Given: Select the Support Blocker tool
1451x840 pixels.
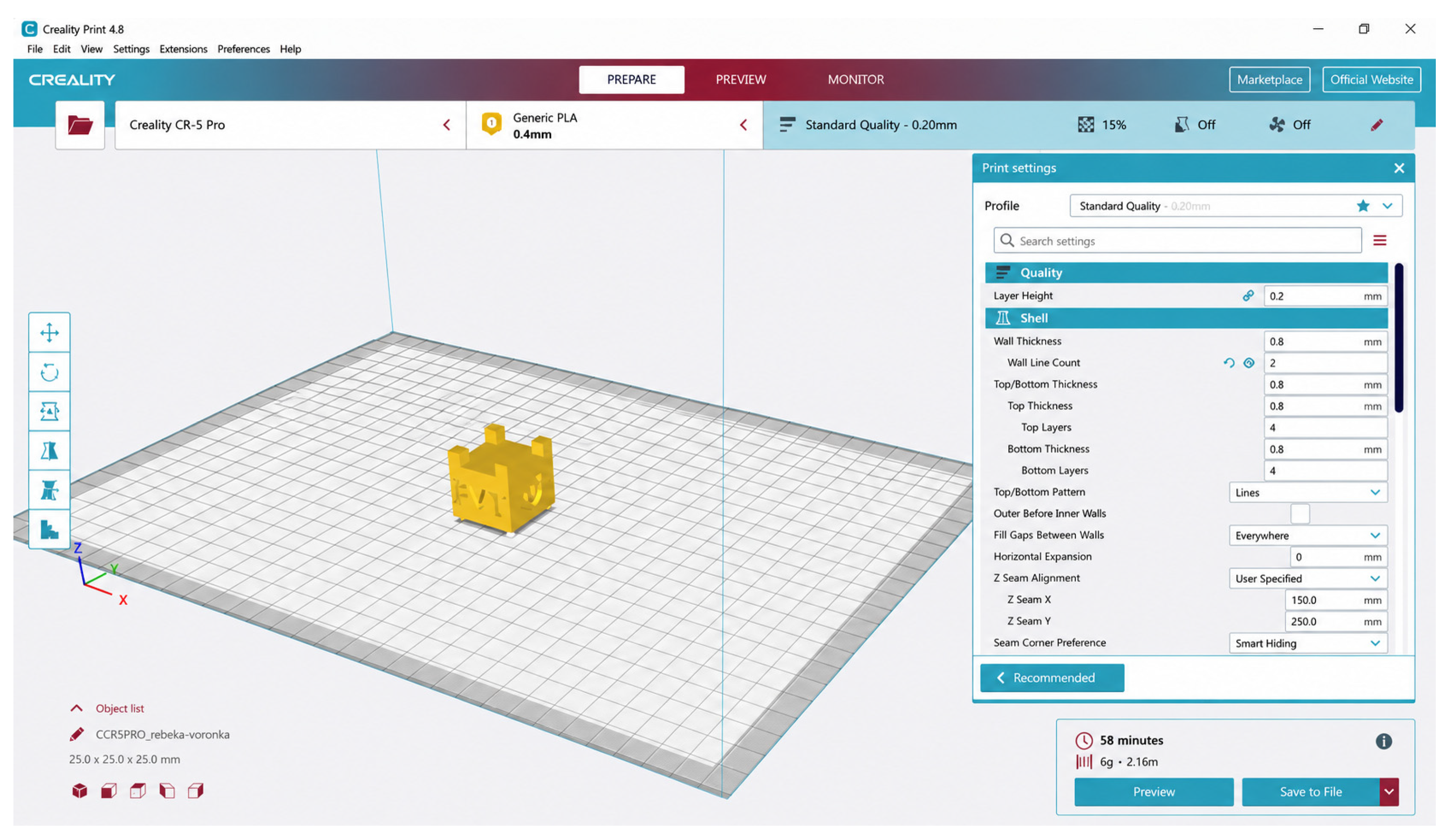Looking at the screenshot, I should 50,529.
